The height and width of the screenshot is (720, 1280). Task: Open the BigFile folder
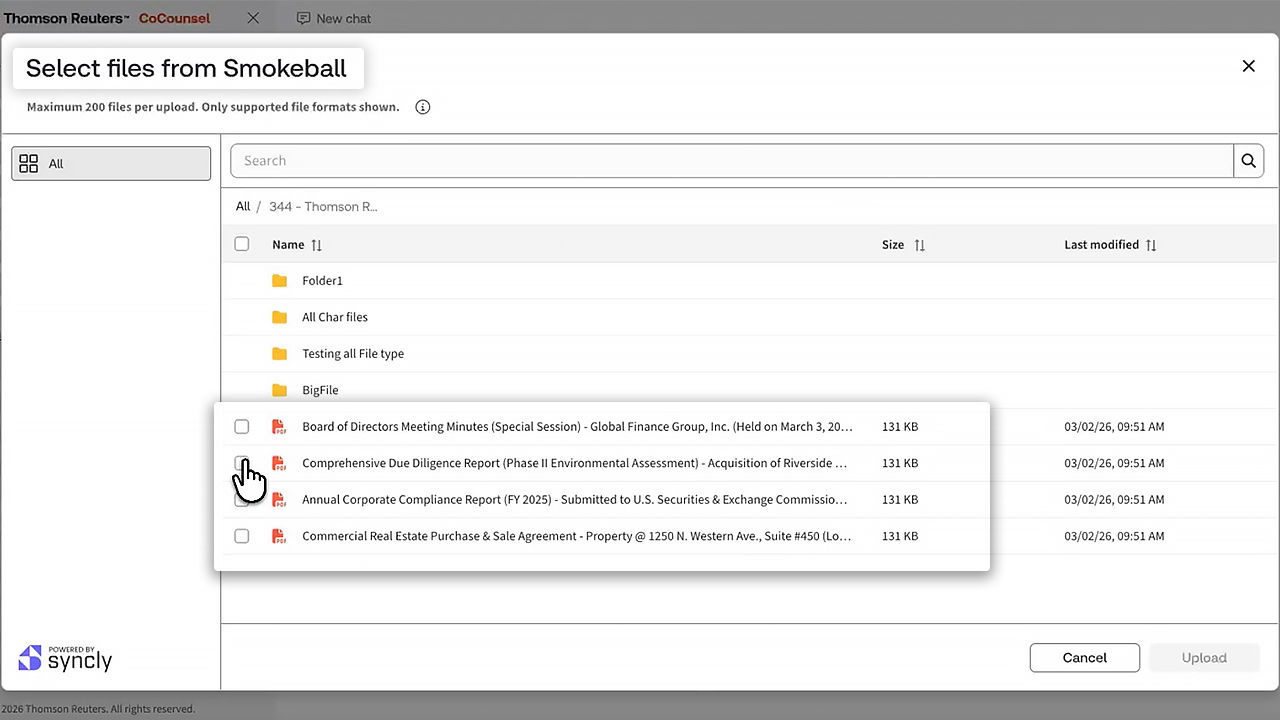point(320,390)
